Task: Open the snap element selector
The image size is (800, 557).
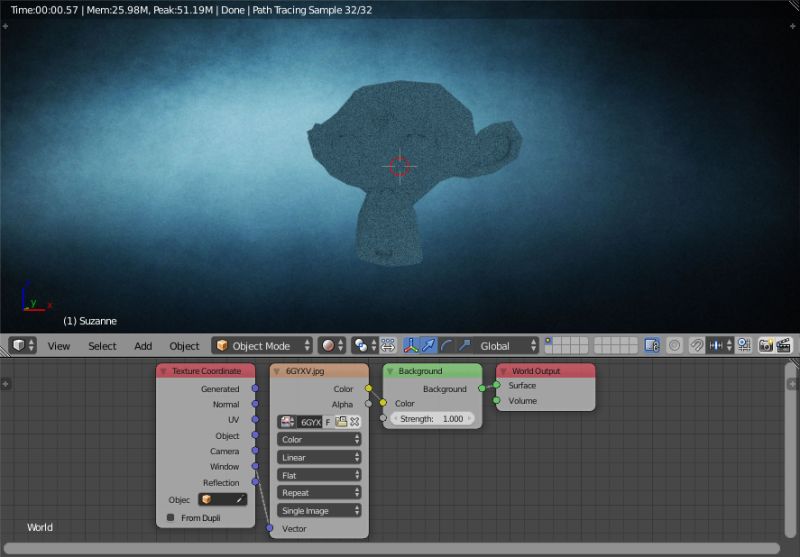Action: [720, 345]
